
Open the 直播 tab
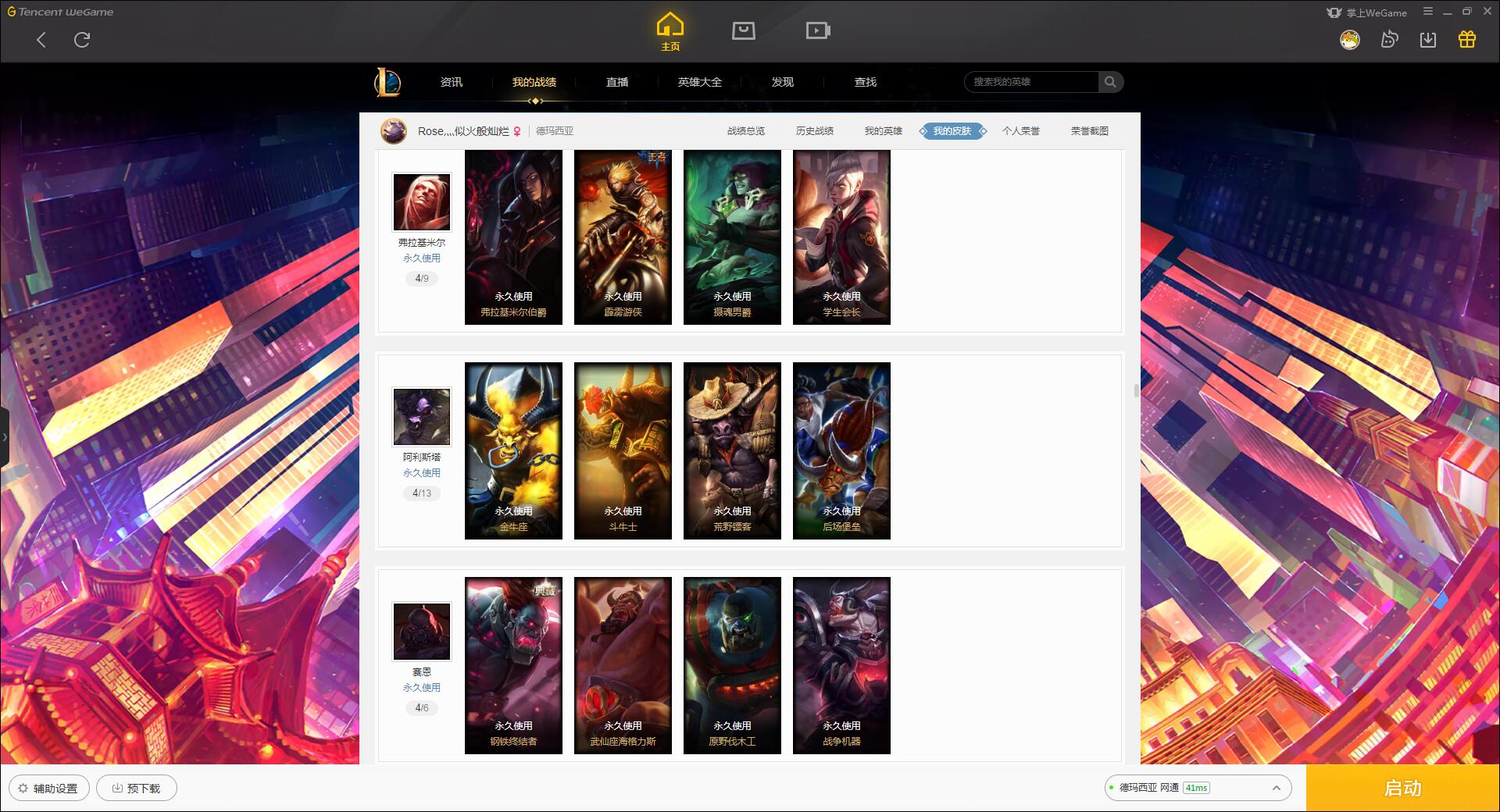pyautogui.click(x=617, y=82)
